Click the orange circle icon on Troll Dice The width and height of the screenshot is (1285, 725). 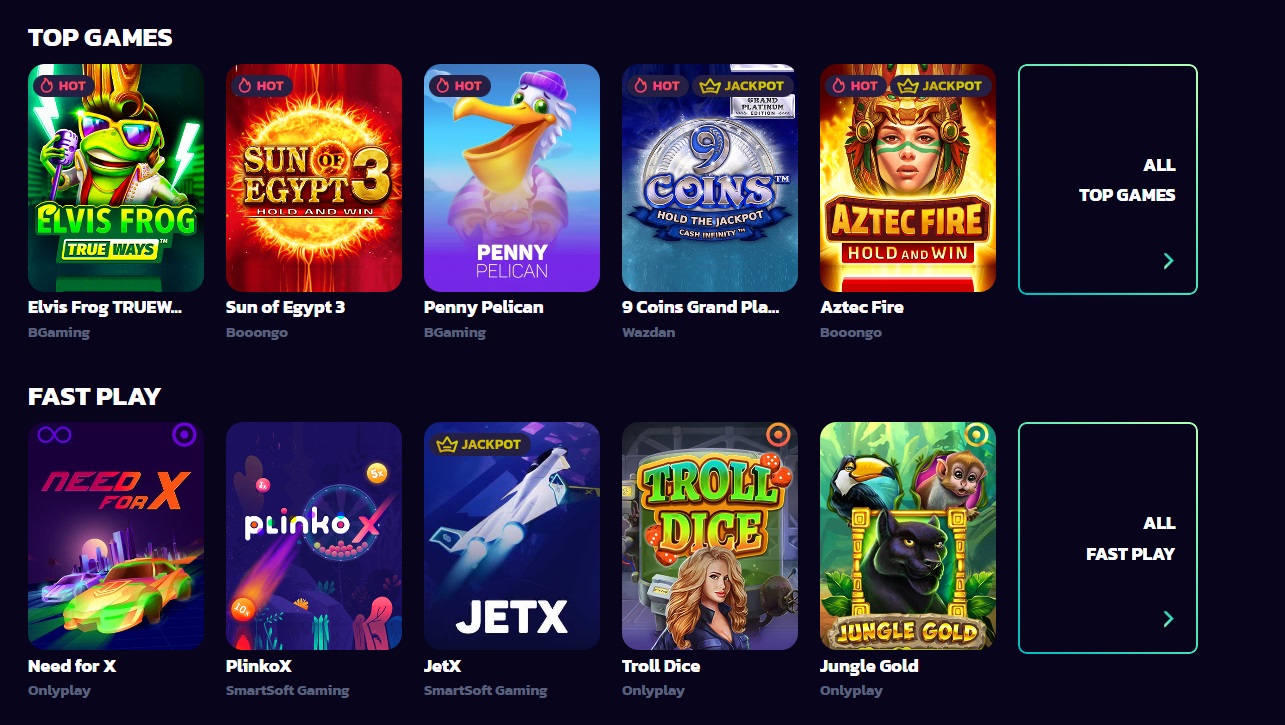[778, 435]
